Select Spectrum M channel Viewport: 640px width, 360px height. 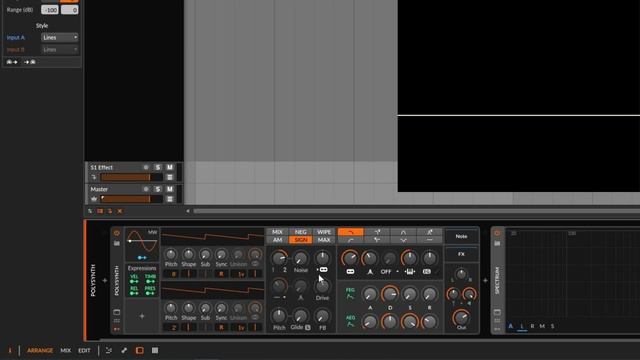[542, 326]
